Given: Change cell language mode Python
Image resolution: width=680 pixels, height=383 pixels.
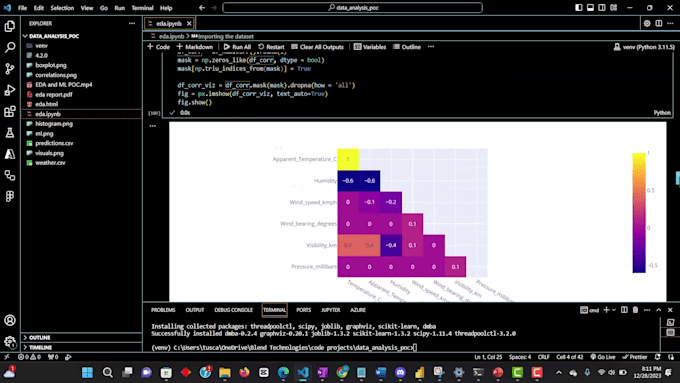Looking at the screenshot, I should [662, 113].
